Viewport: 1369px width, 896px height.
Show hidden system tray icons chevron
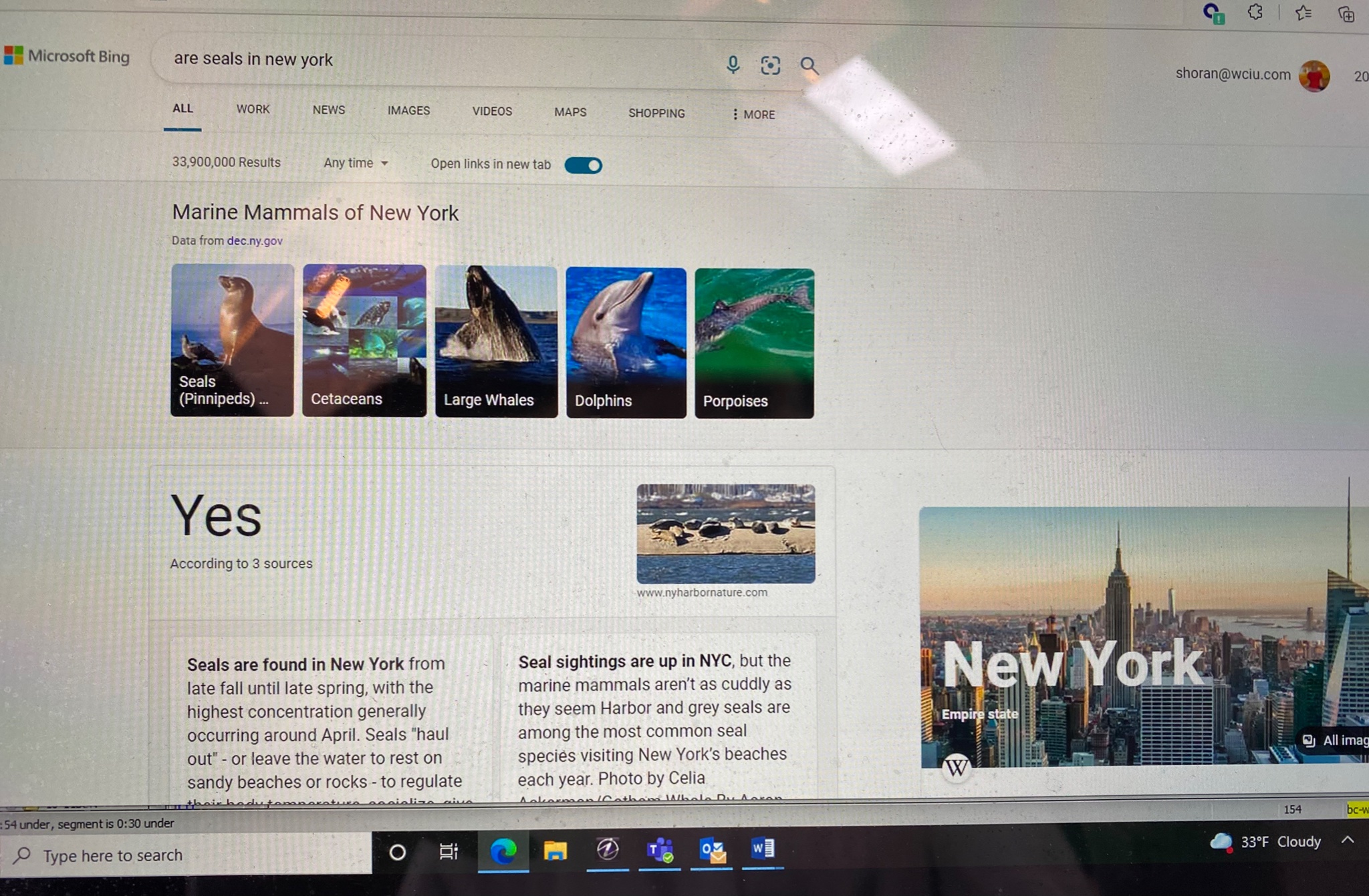pos(1348,840)
